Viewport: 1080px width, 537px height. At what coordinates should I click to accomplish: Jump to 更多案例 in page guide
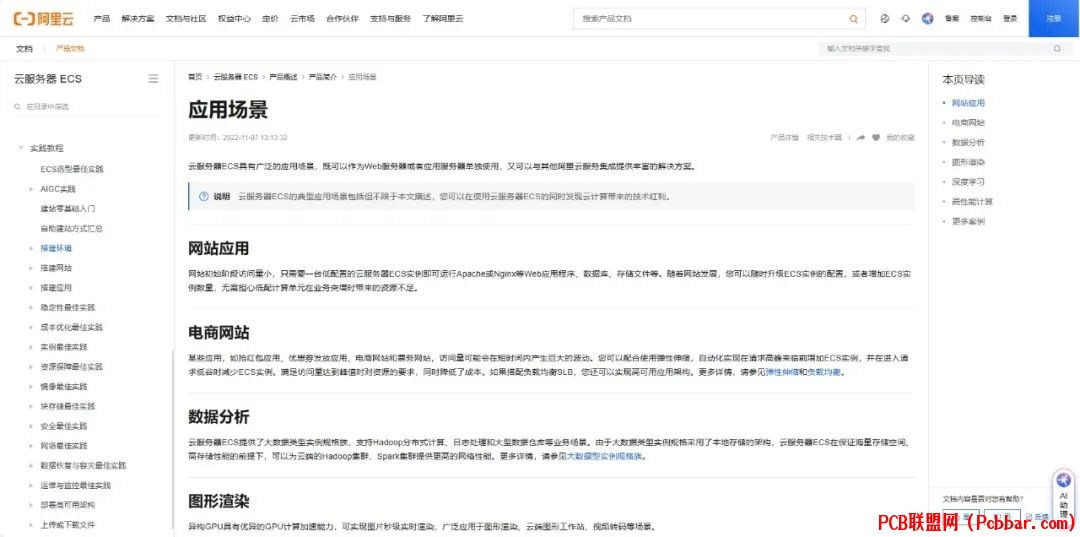click(x=968, y=222)
